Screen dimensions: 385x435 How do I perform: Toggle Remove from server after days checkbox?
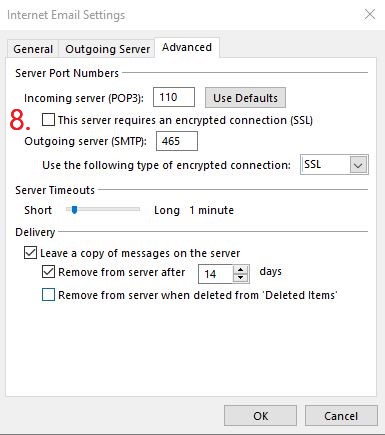[48, 272]
